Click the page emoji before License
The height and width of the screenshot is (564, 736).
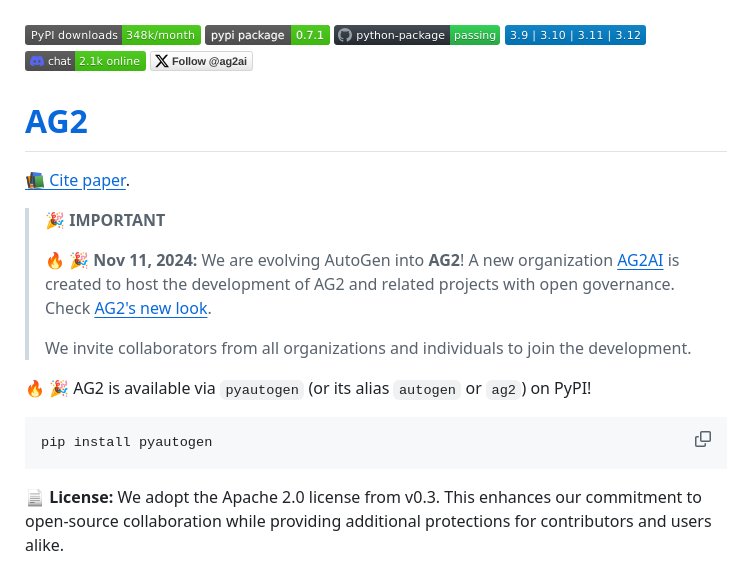35,498
